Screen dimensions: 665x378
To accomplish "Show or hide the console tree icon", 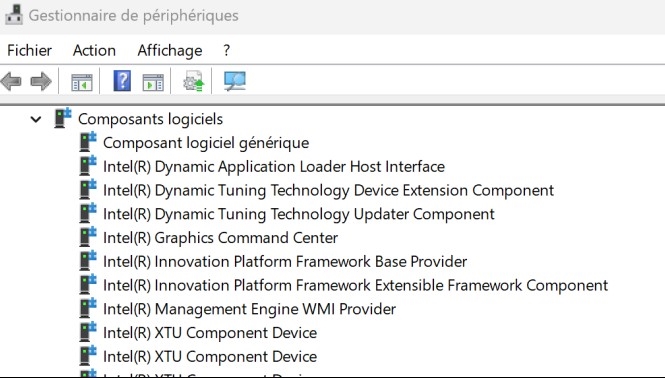I will [x=82, y=81].
